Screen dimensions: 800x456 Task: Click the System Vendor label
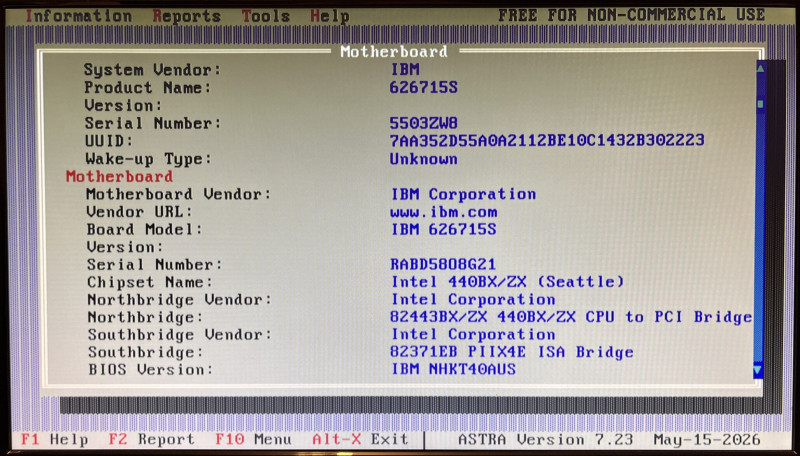pyautogui.click(x=153, y=70)
